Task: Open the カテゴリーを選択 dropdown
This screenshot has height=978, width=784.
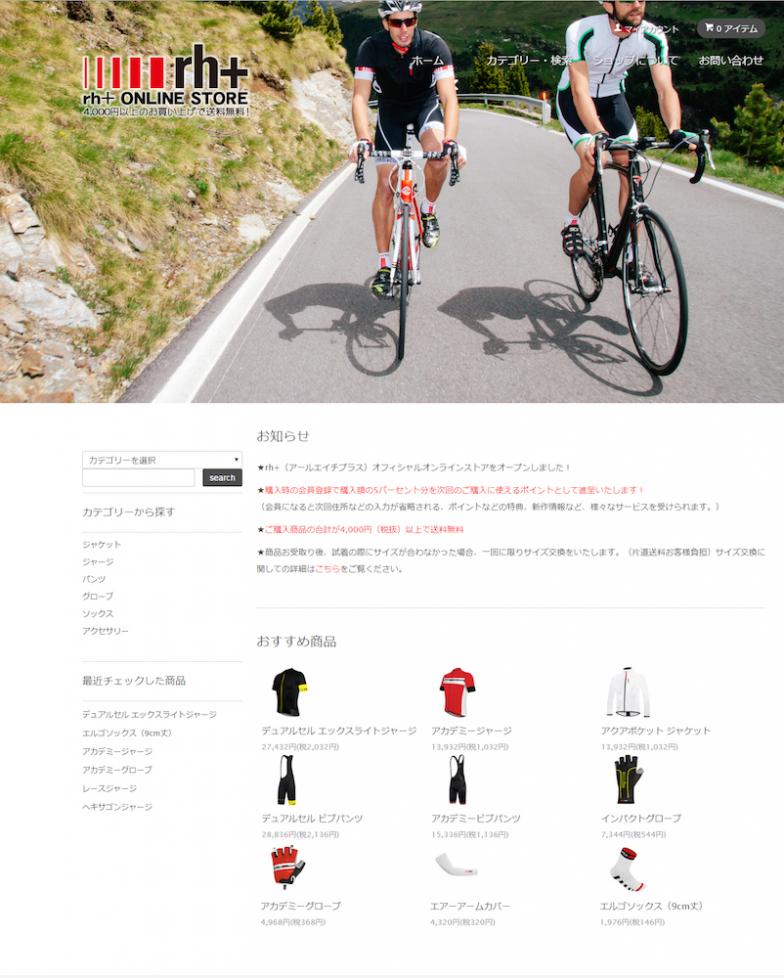Action: click(x=162, y=460)
